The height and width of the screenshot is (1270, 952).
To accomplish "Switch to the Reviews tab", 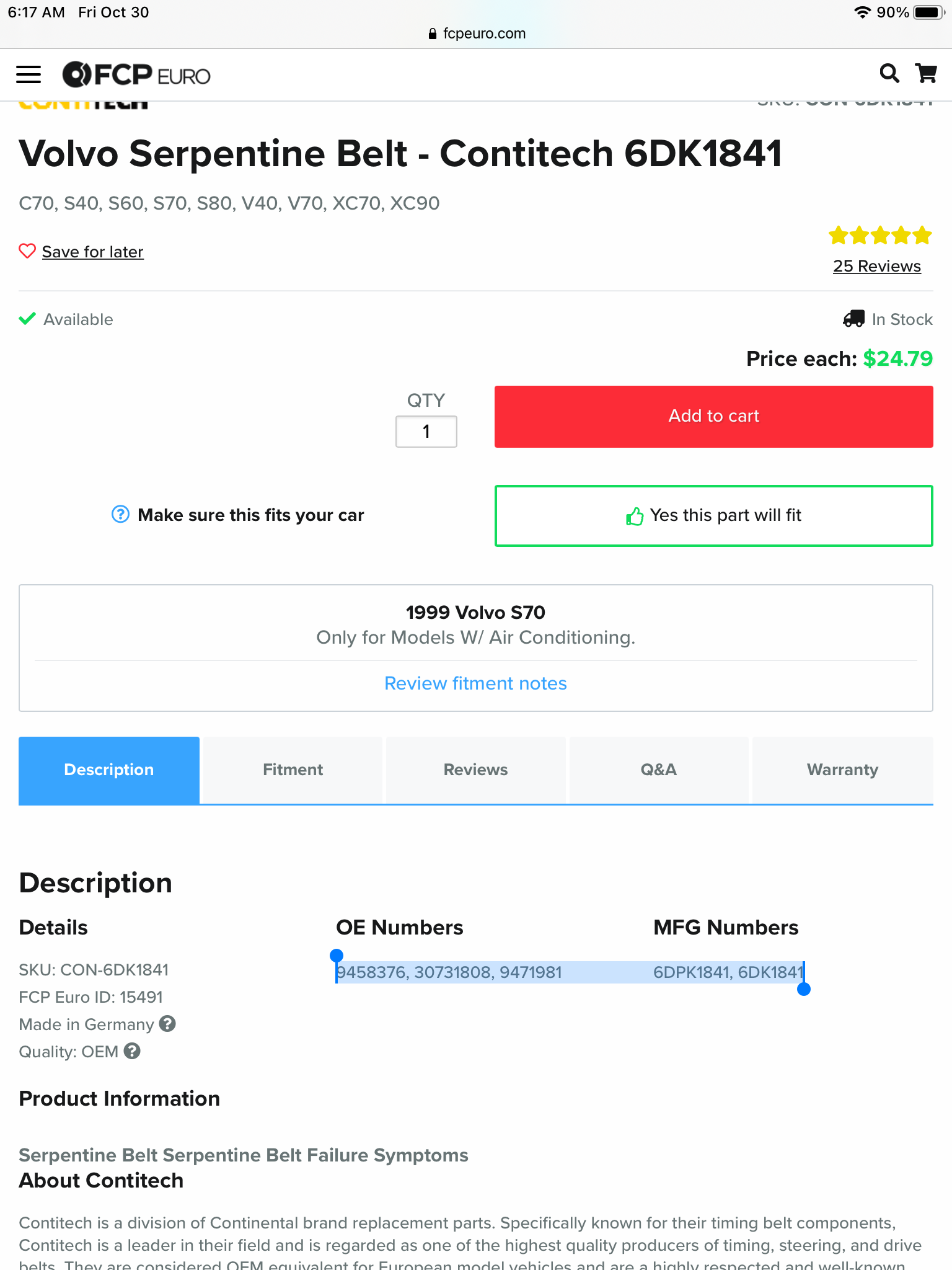I will 475,770.
